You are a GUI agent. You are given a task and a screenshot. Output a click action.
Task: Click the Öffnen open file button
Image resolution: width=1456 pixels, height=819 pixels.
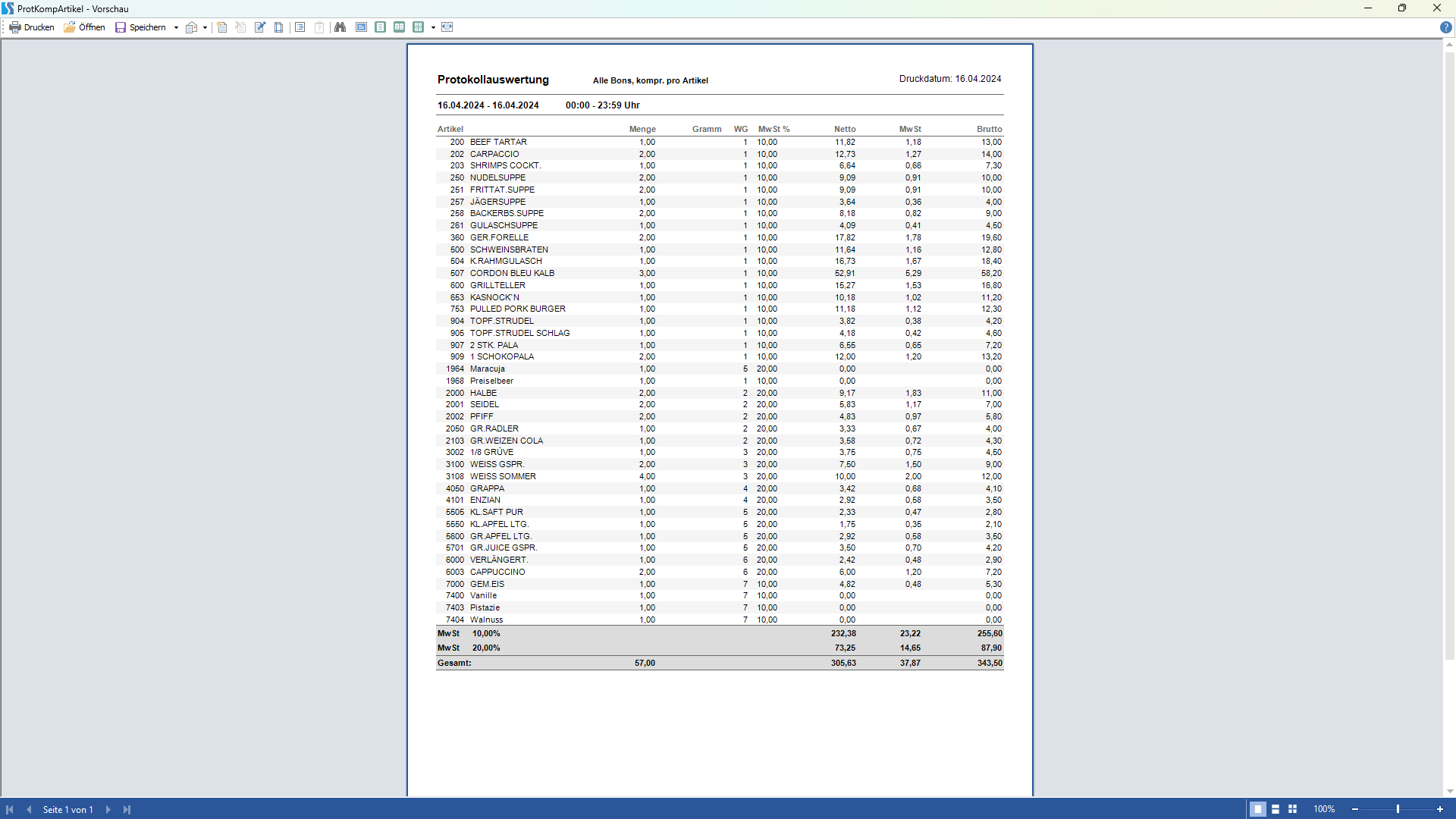coord(84,27)
